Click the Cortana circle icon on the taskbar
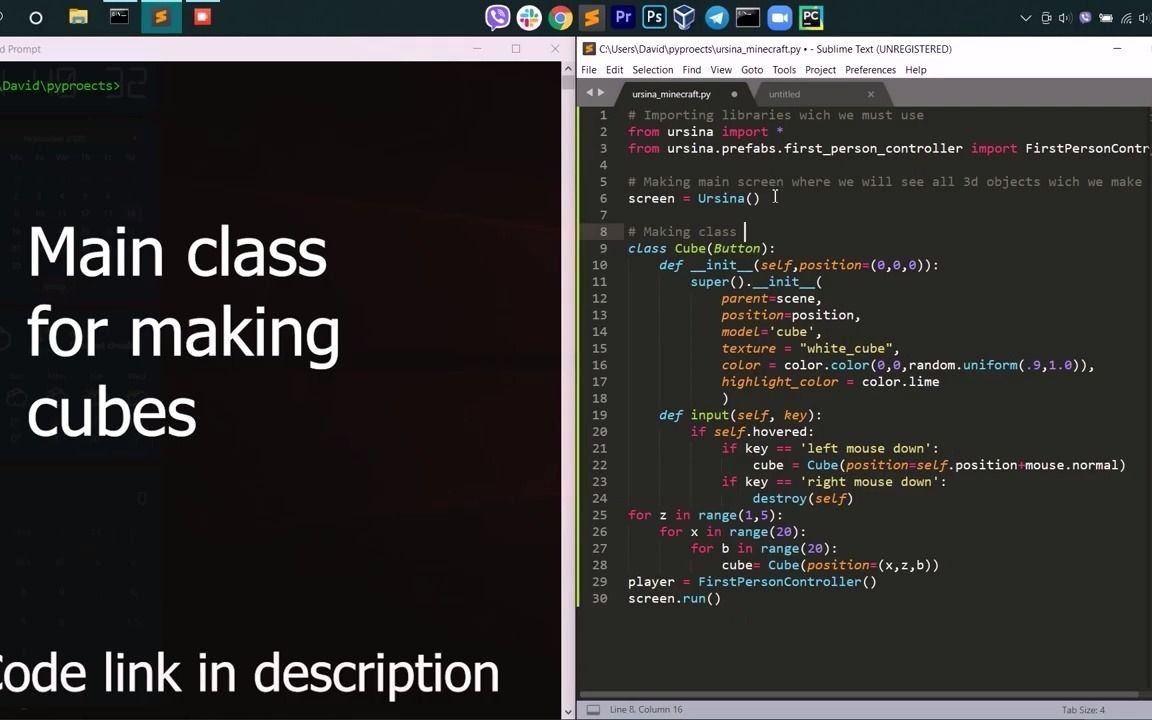The image size is (1152, 720). (x=35, y=18)
